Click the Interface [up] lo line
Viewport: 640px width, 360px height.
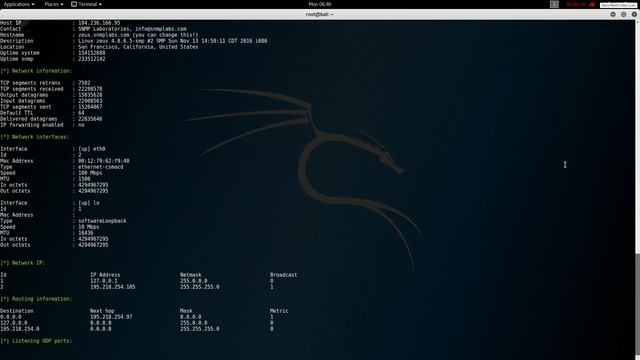(x=50, y=203)
